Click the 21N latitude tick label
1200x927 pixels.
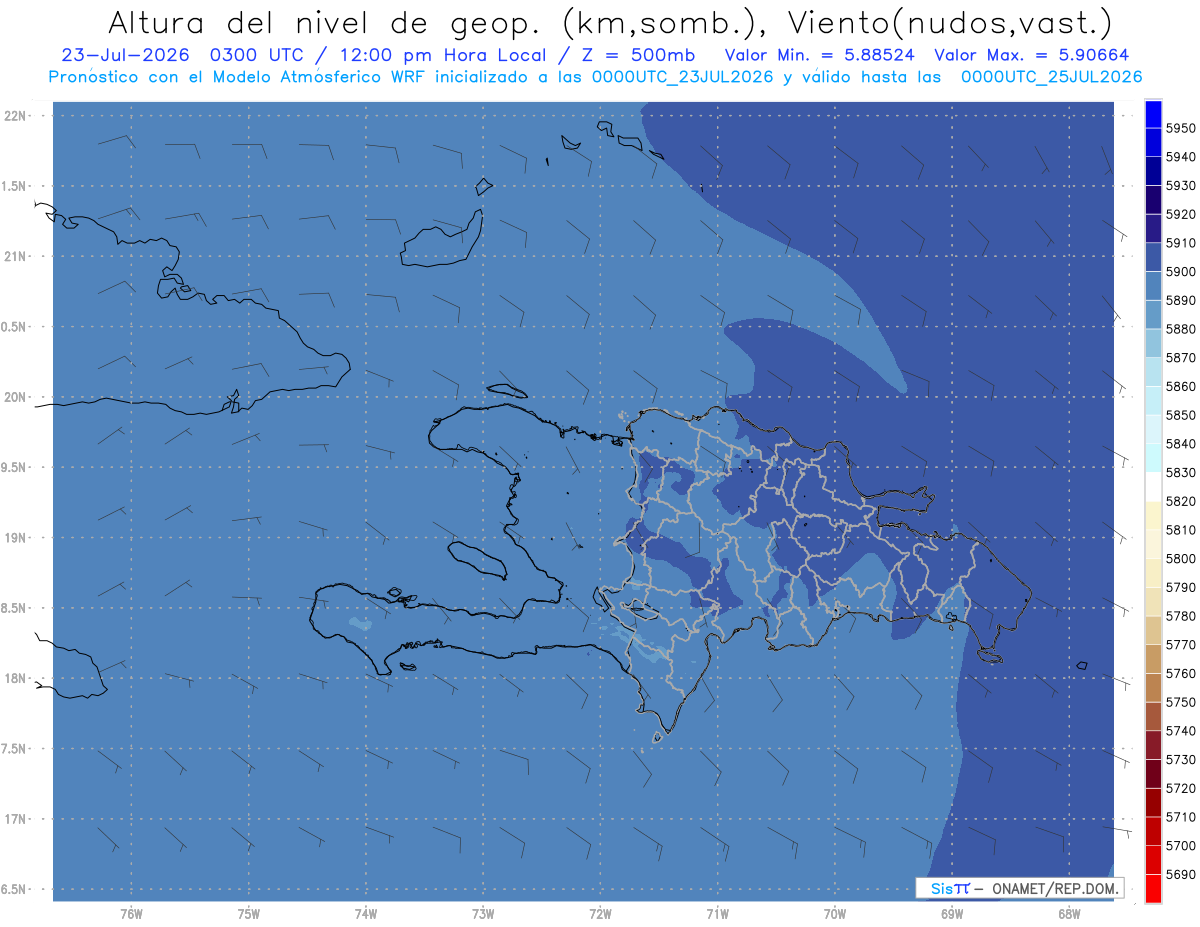pos(17,256)
